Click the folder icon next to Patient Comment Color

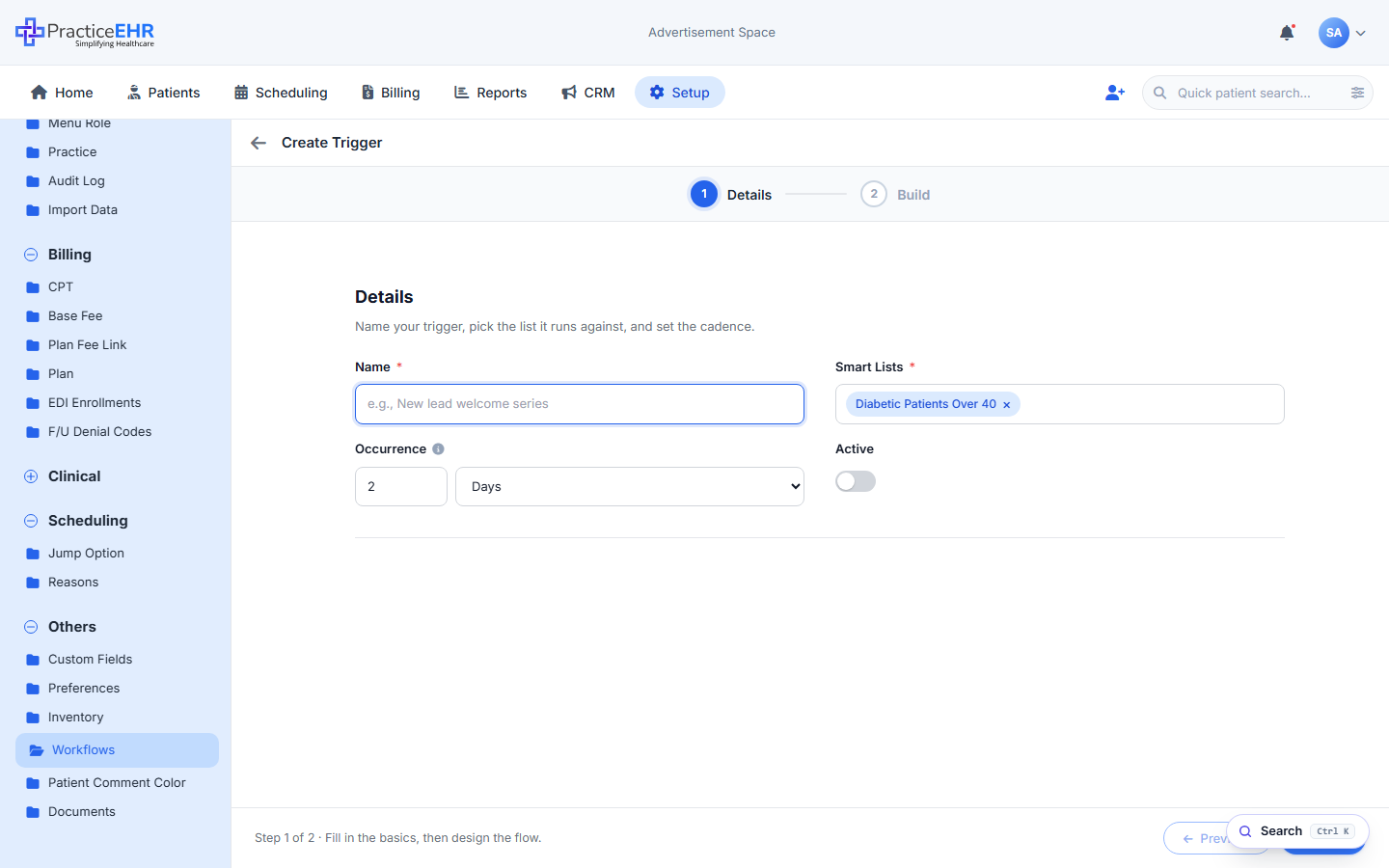point(33,783)
